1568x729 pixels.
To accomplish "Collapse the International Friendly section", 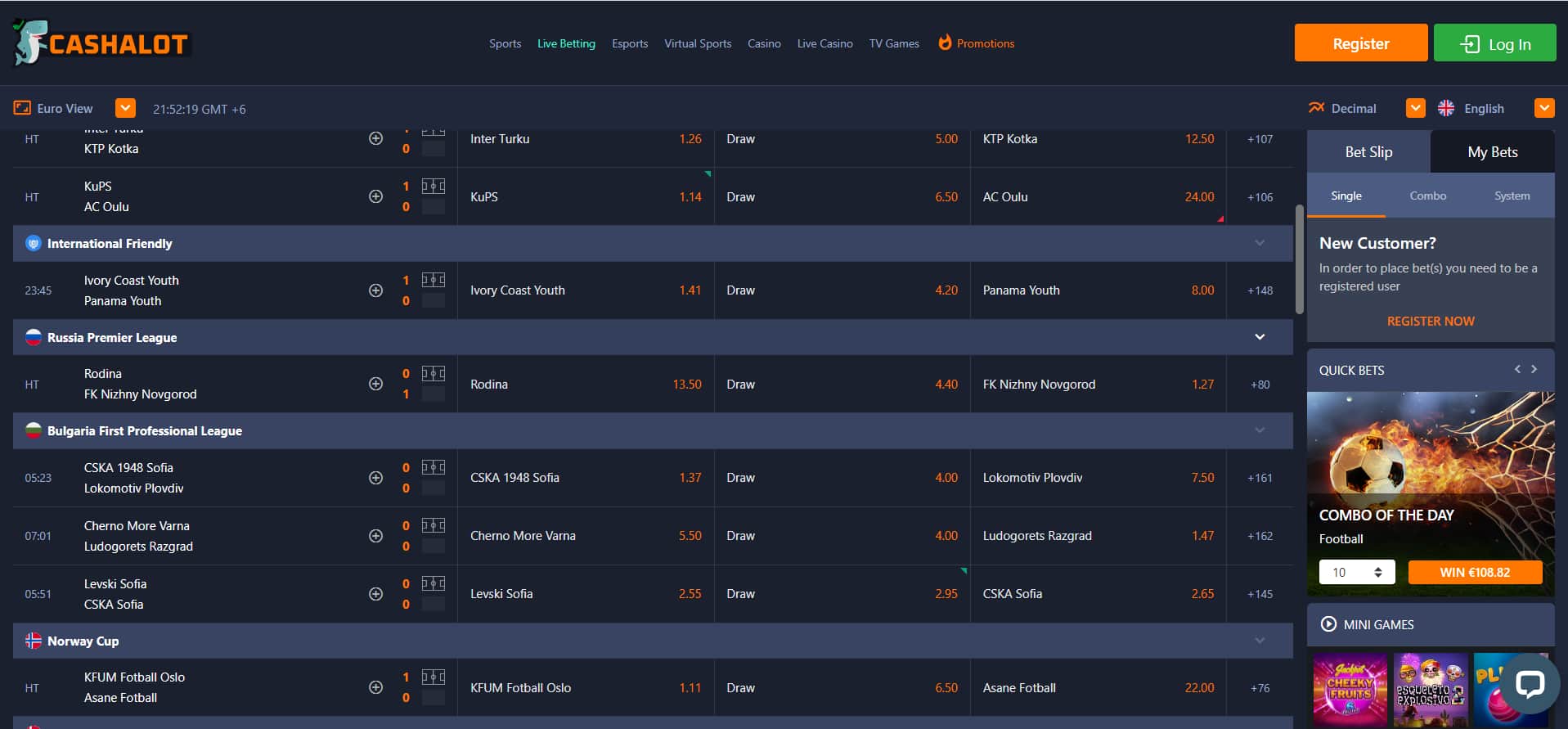I will (x=1260, y=243).
